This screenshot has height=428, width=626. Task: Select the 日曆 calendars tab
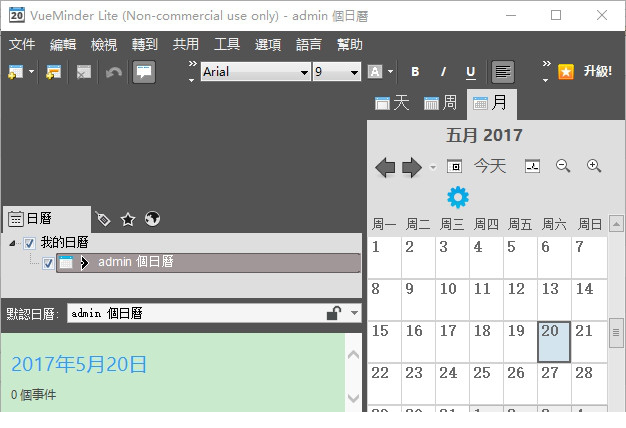click(47, 219)
